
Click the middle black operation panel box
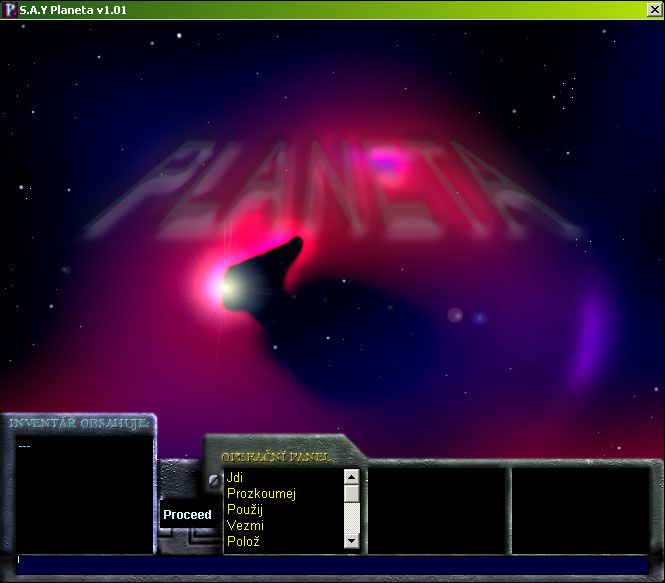(x=437, y=510)
